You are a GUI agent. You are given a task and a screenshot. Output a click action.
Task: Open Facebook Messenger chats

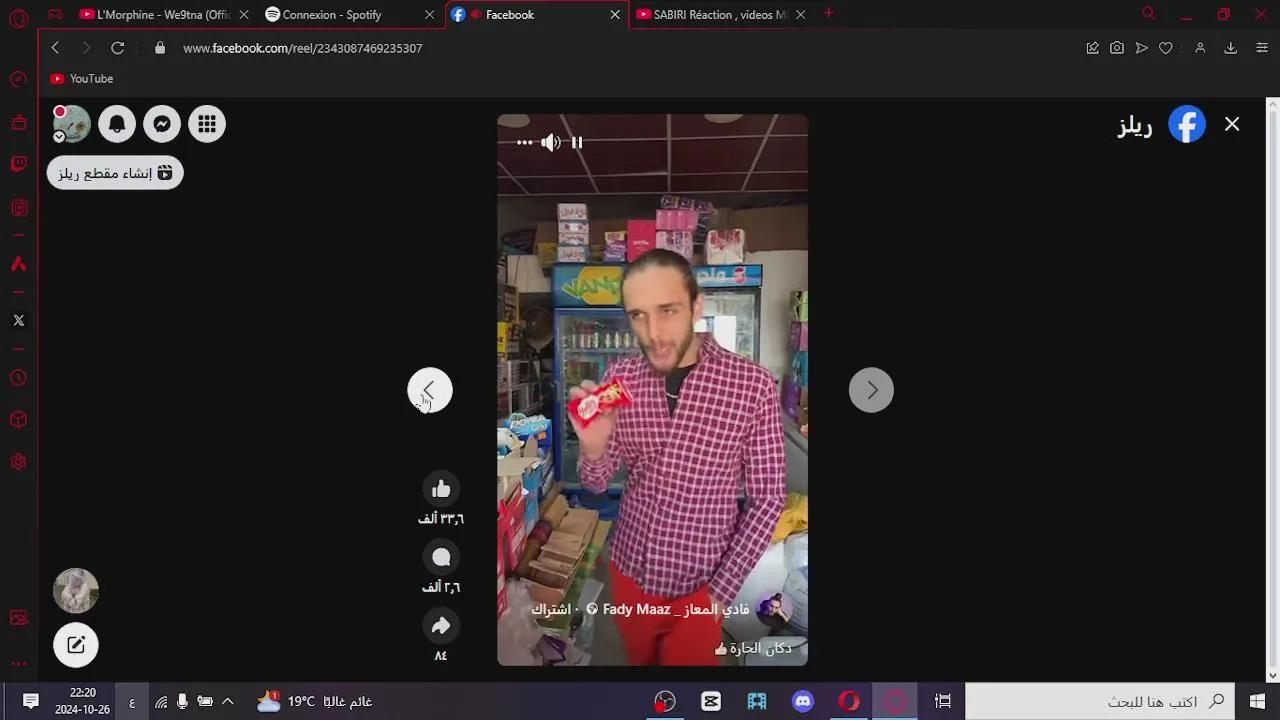pyautogui.click(x=162, y=123)
